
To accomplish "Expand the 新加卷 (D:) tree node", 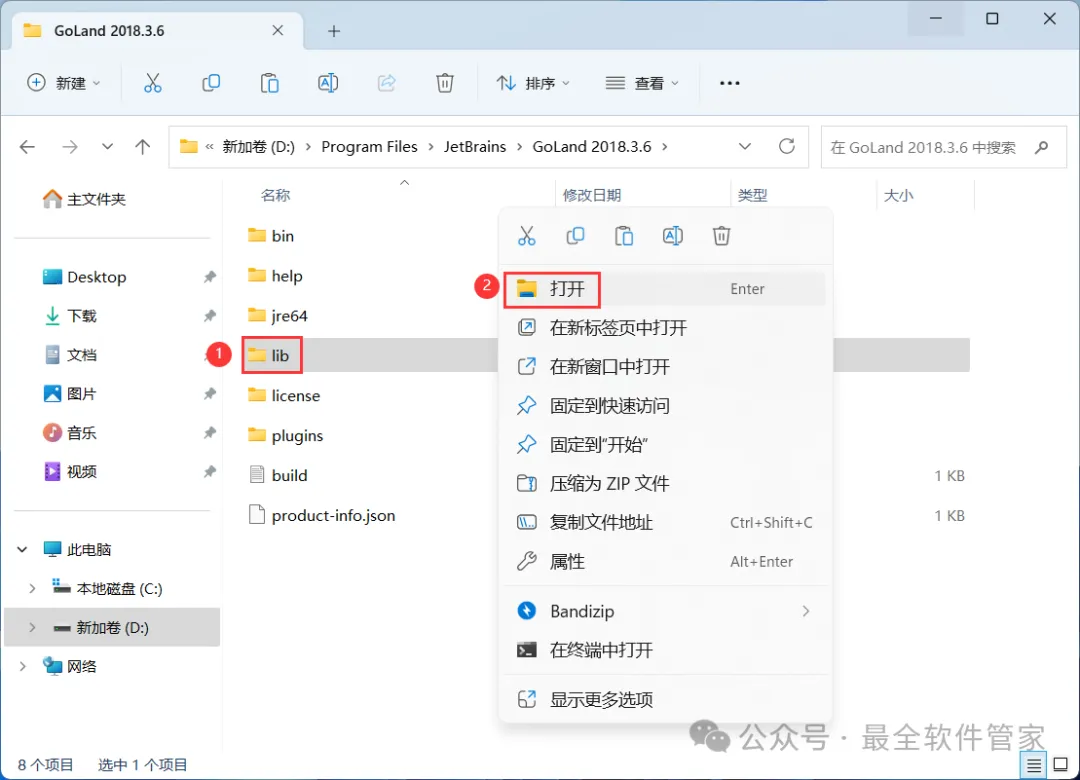I will [32, 628].
